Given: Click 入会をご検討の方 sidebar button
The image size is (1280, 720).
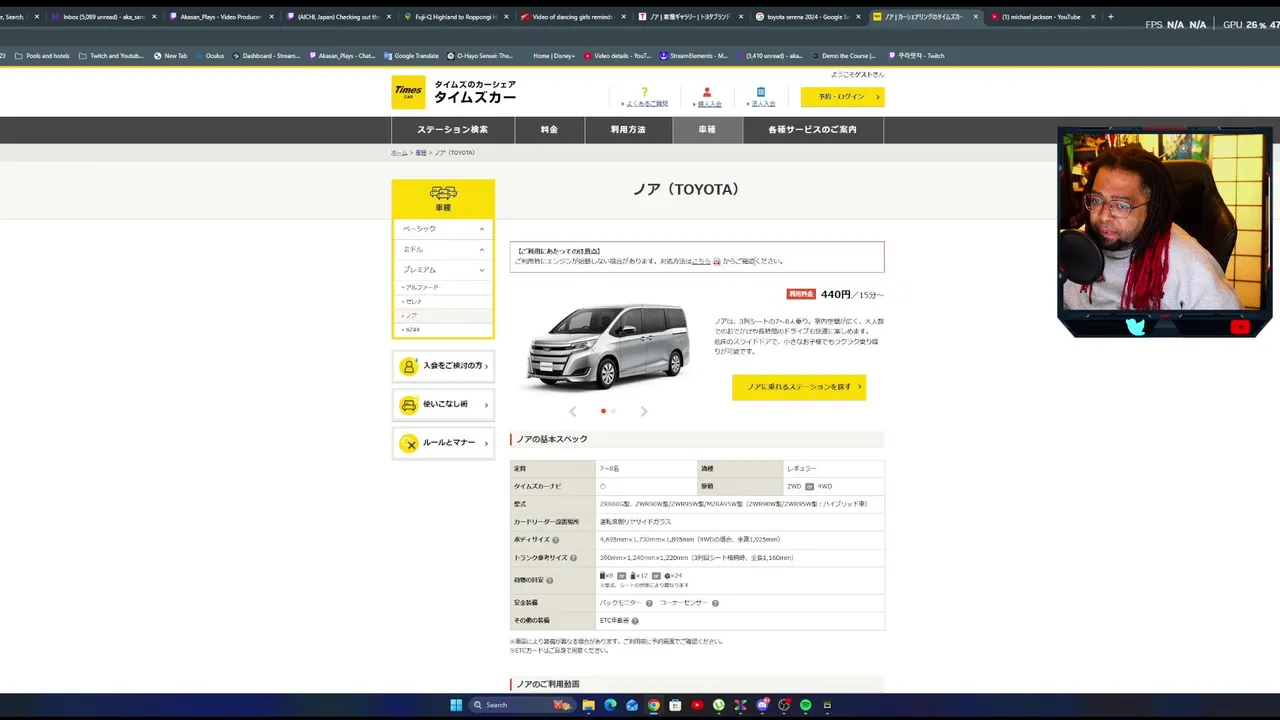Looking at the screenshot, I should [443, 366].
